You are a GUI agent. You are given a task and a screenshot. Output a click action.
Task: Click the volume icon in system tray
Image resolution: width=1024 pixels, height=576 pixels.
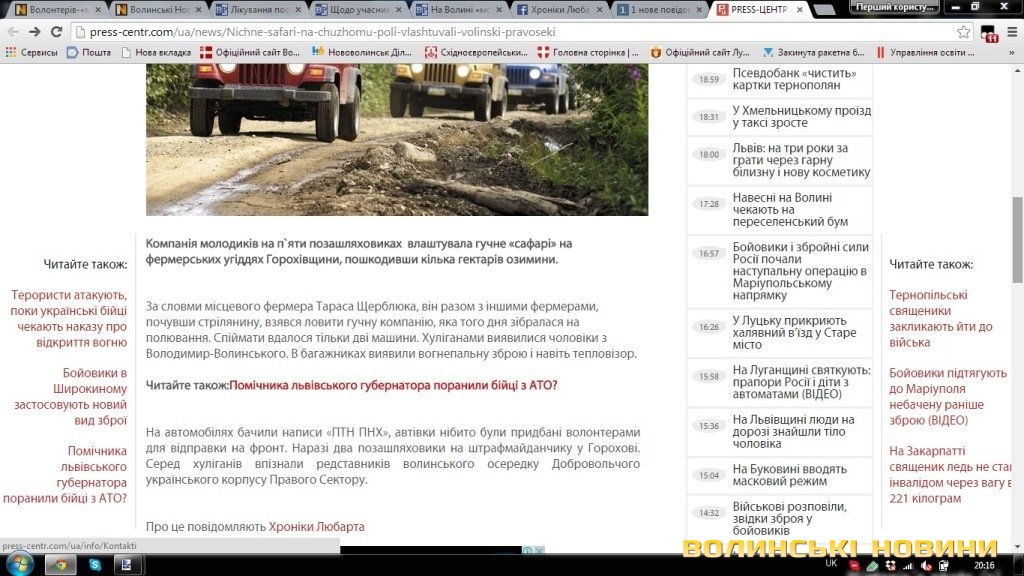click(x=924, y=565)
